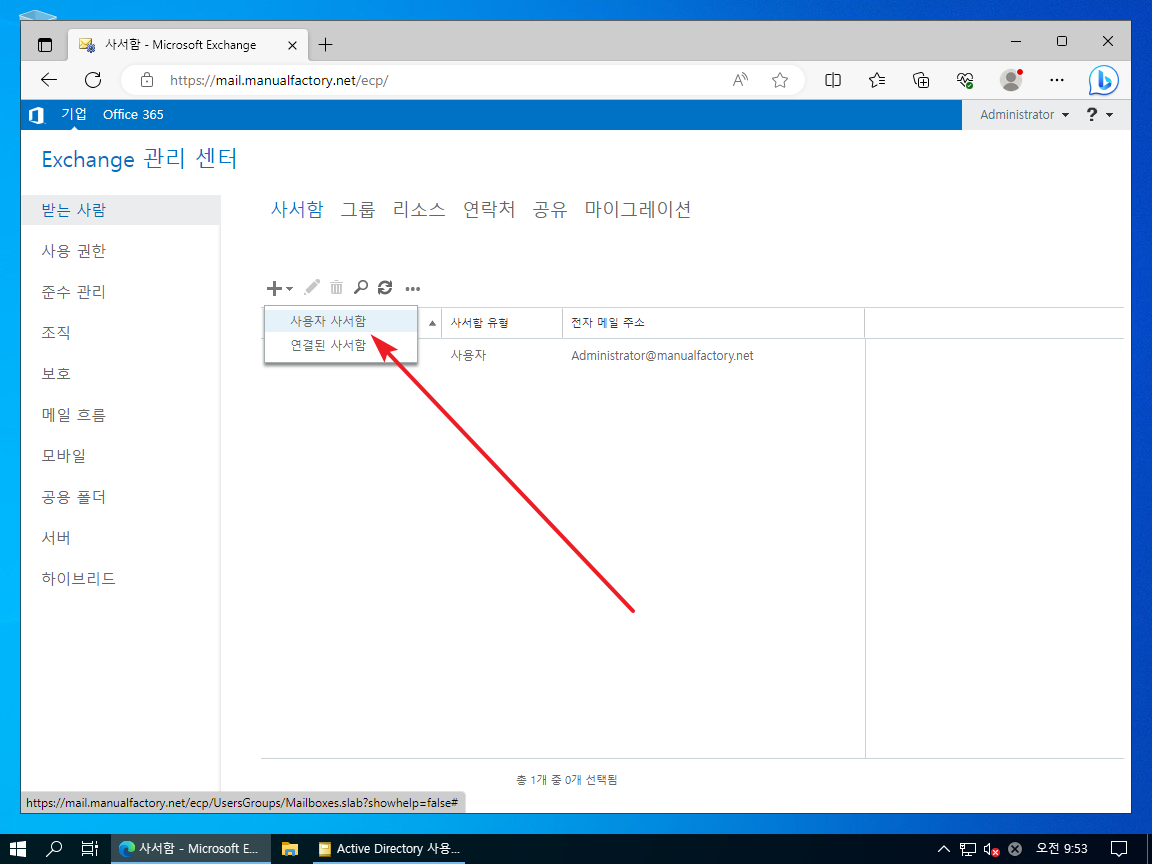The width and height of the screenshot is (1152, 864).
Task: Switch to the 연락처 tab
Action: (x=489, y=209)
